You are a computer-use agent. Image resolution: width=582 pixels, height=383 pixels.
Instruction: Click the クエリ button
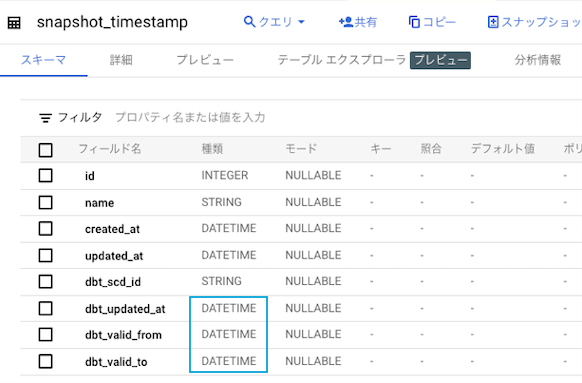click(x=274, y=22)
